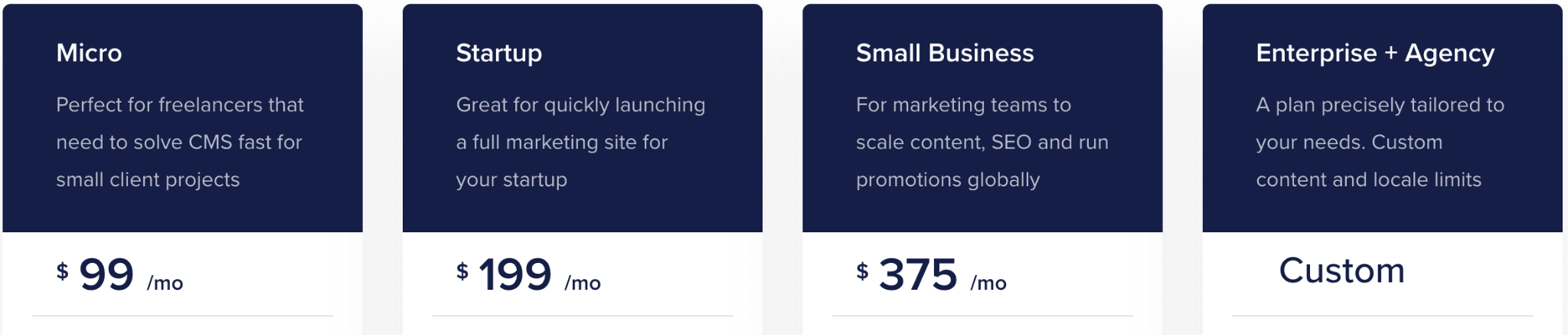This screenshot has width=1568, height=335.
Task: Click the Enterprise tailored plan description
Action: tap(1380, 142)
